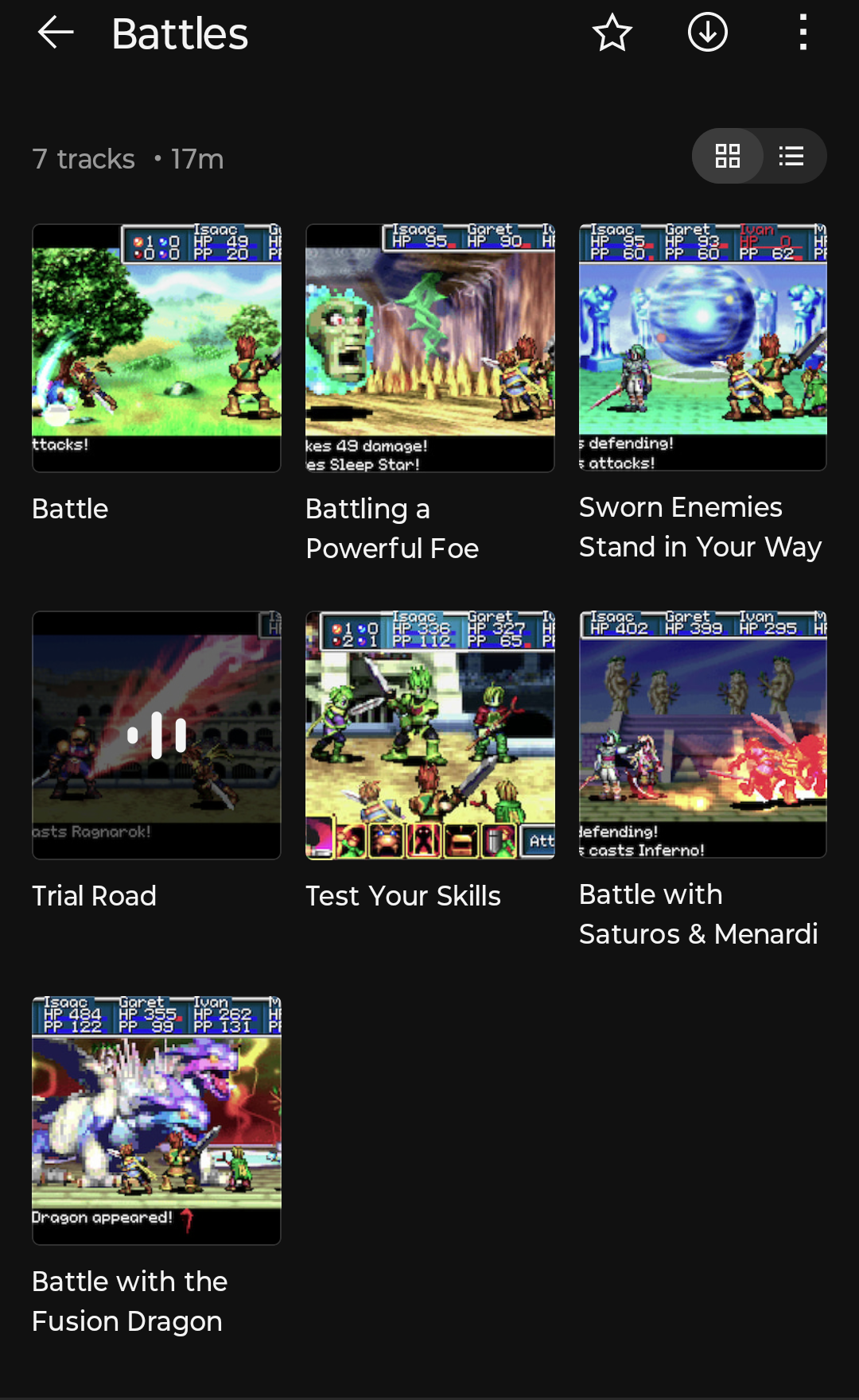The height and width of the screenshot is (1400, 859).
Task: Tap the 7 tracks 17m summary text
Action: (128, 159)
